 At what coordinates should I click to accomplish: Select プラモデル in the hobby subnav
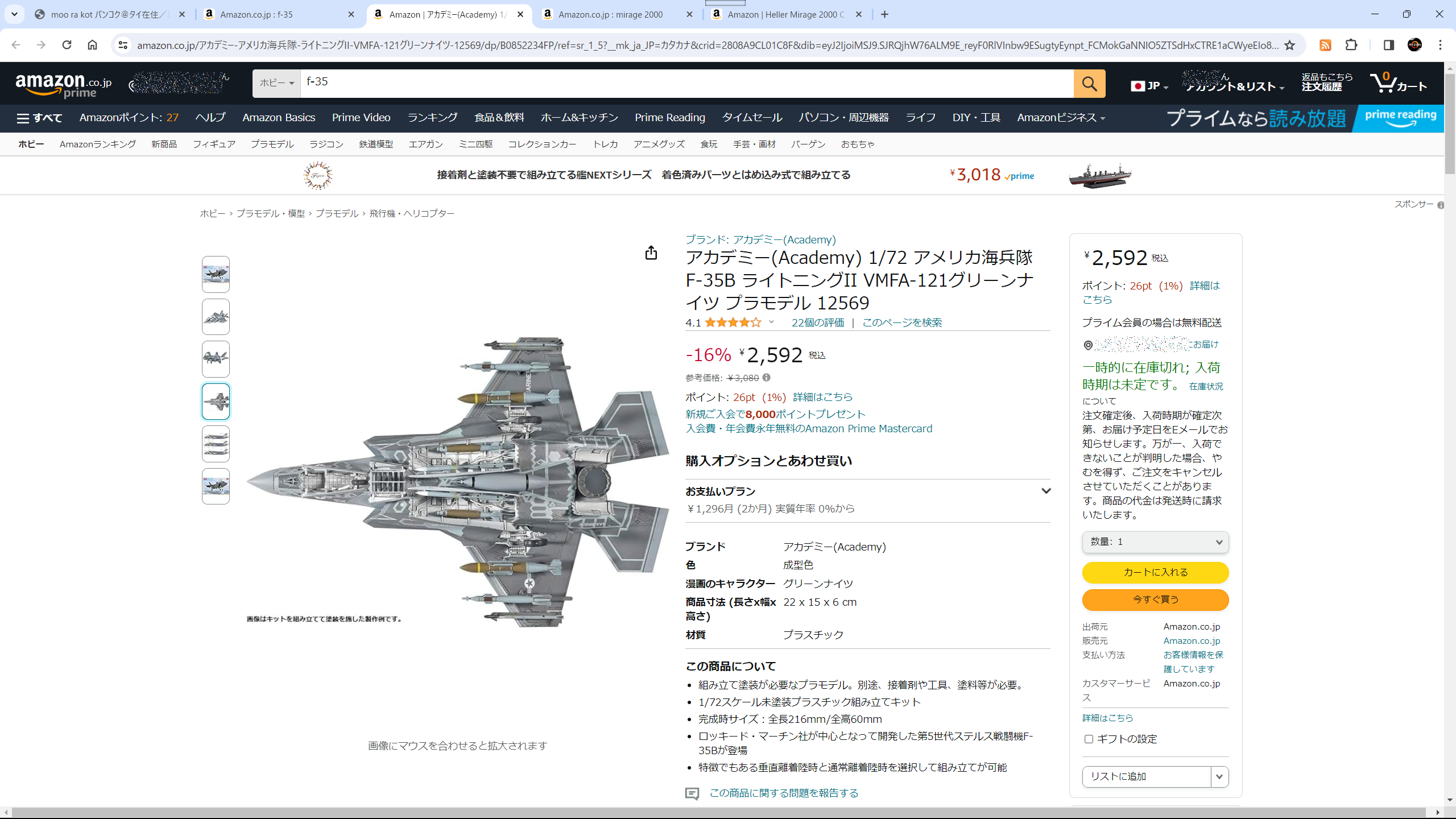[272, 144]
